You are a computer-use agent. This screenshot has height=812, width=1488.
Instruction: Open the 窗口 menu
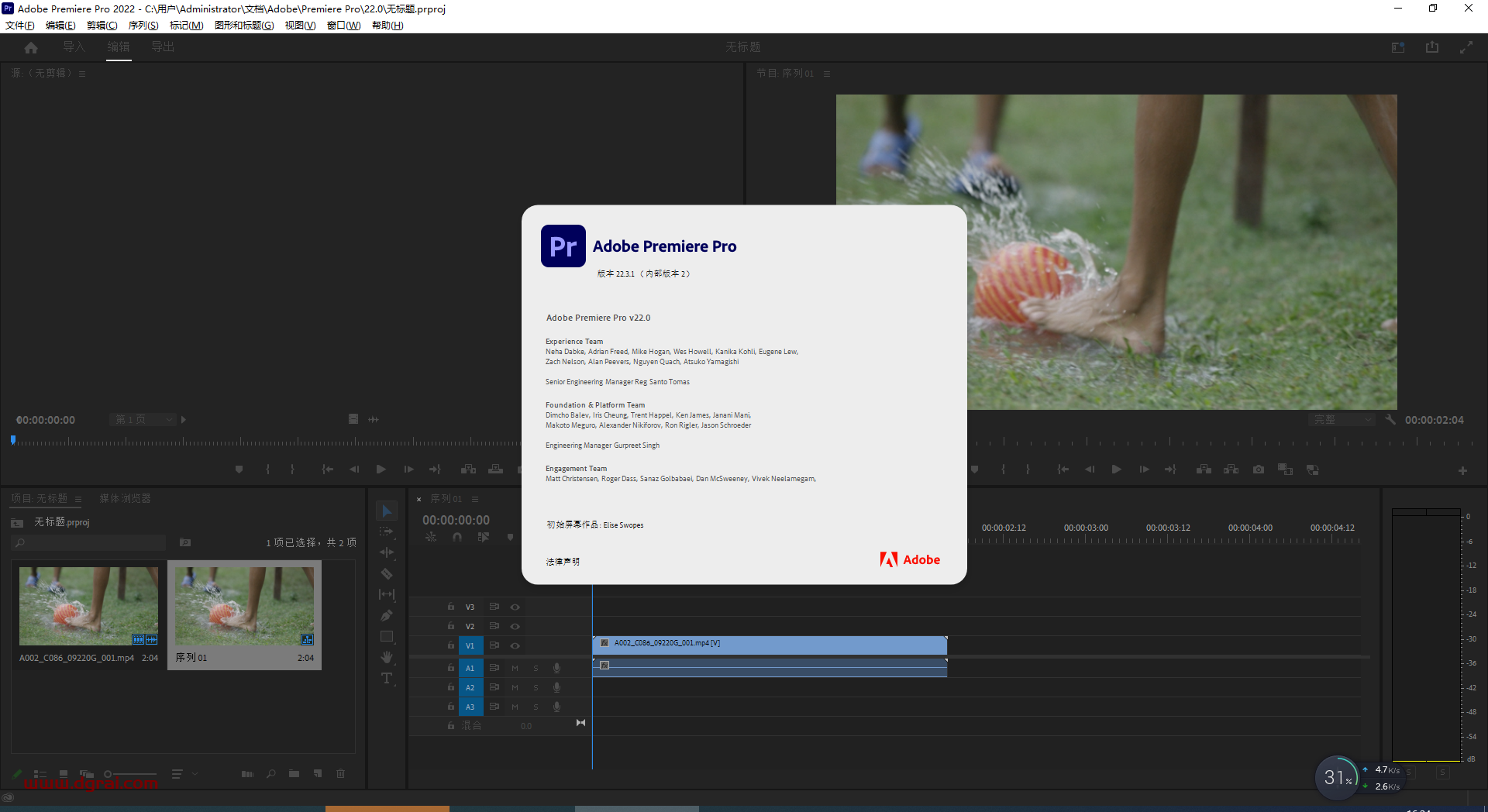343,25
